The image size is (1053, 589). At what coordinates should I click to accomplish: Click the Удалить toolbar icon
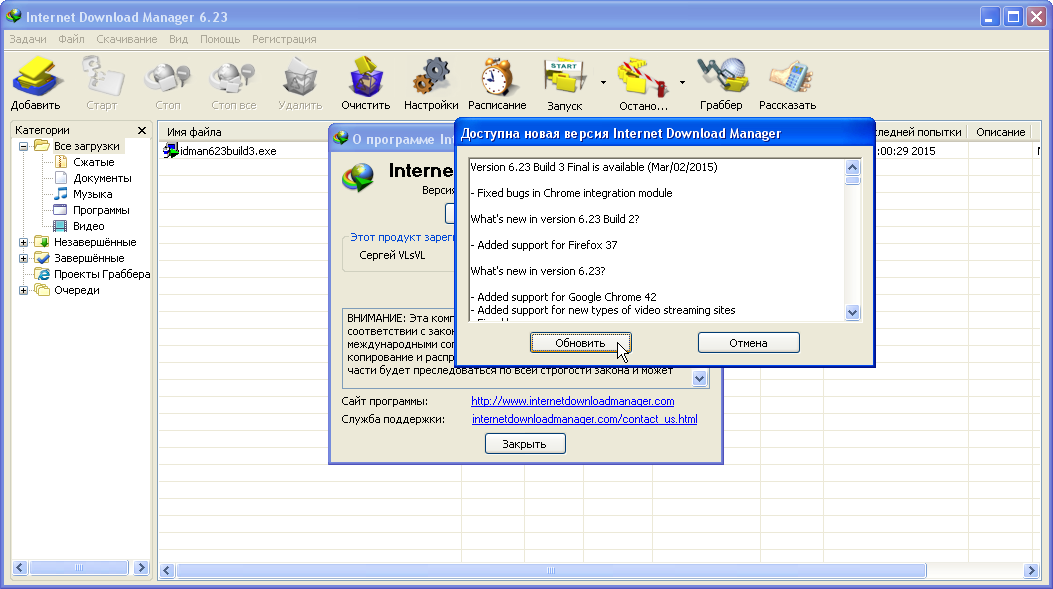pos(300,77)
